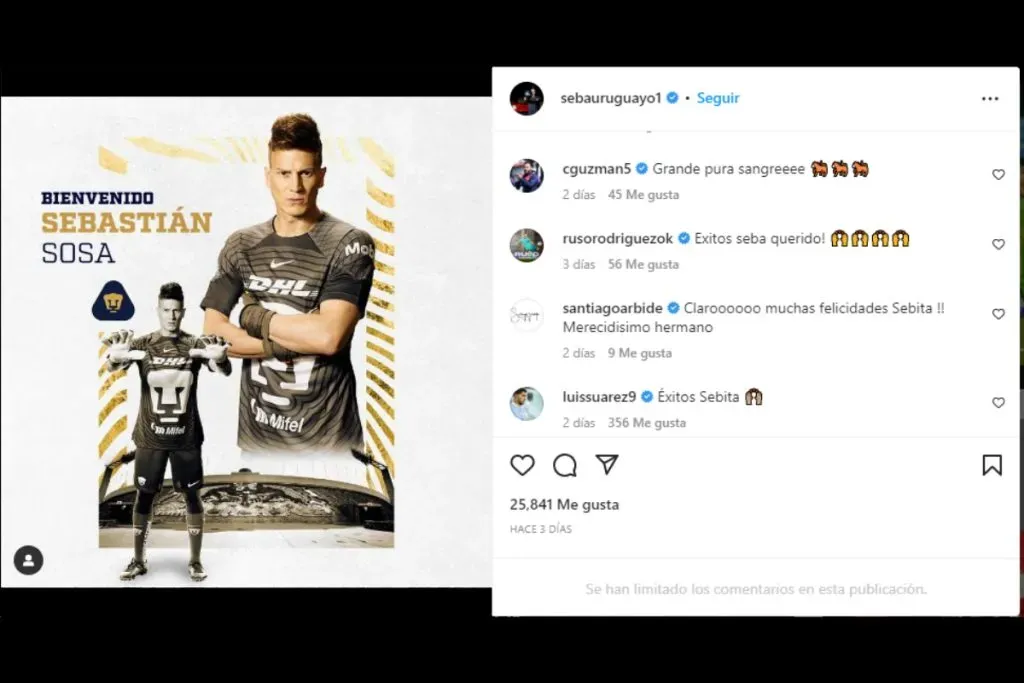This screenshot has width=1024, height=683.
Task: View likes on luissuarez9's comment
Action: point(647,422)
